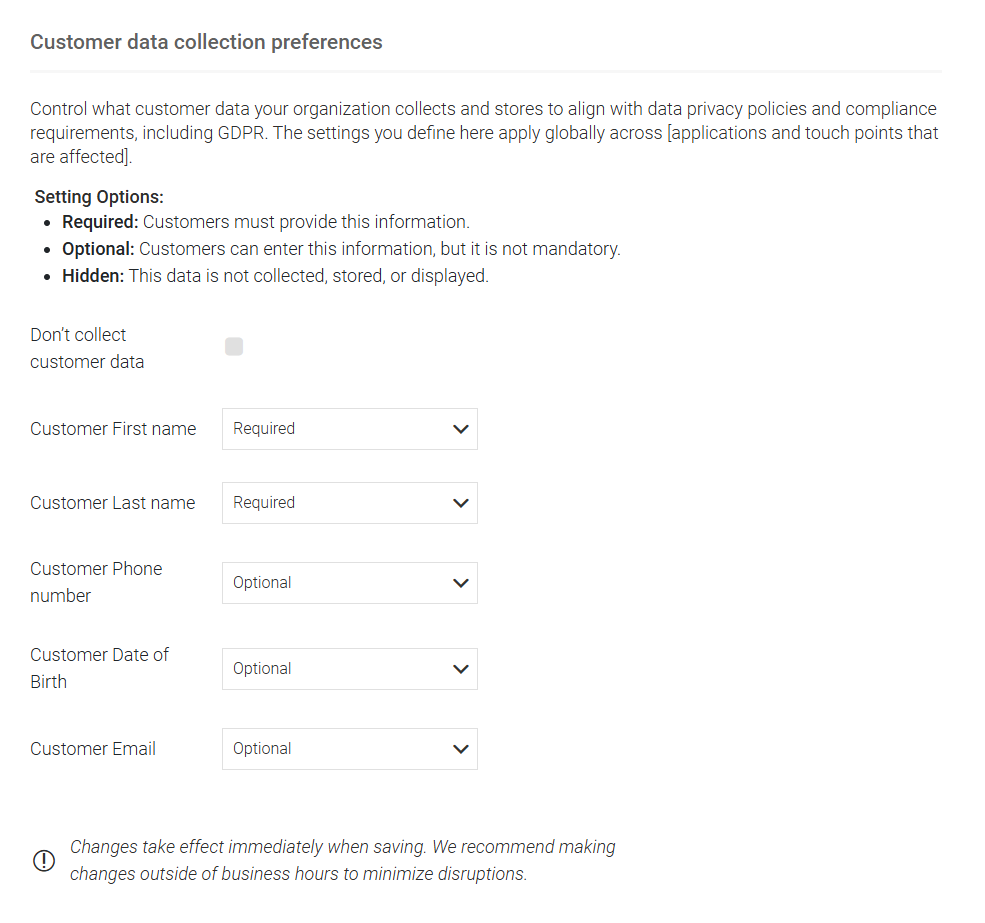985x923 pixels.
Task: Click the bold "Required:" option description
Action: (x=100, y=222)
